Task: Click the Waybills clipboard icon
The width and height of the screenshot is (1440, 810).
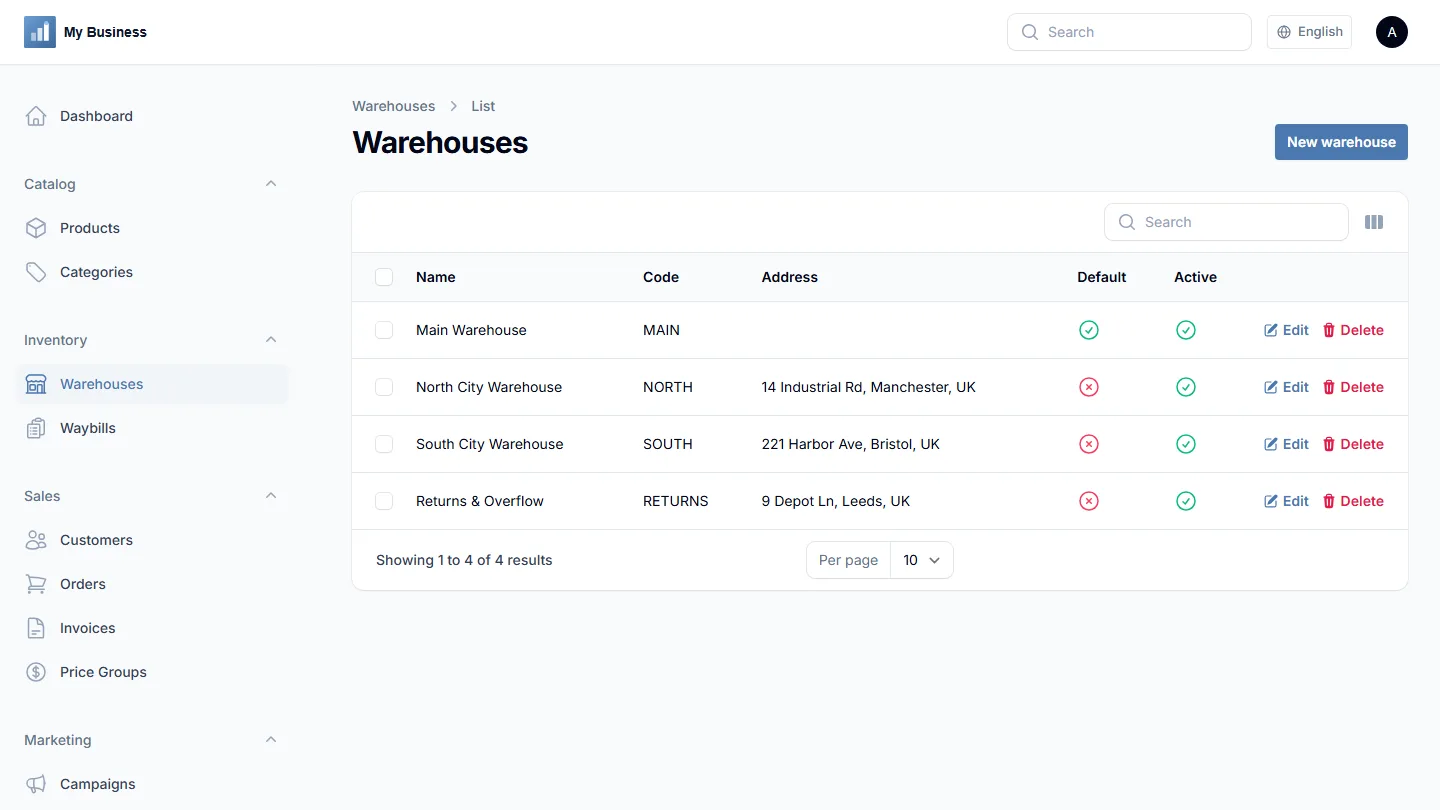Action: point(36,428)
